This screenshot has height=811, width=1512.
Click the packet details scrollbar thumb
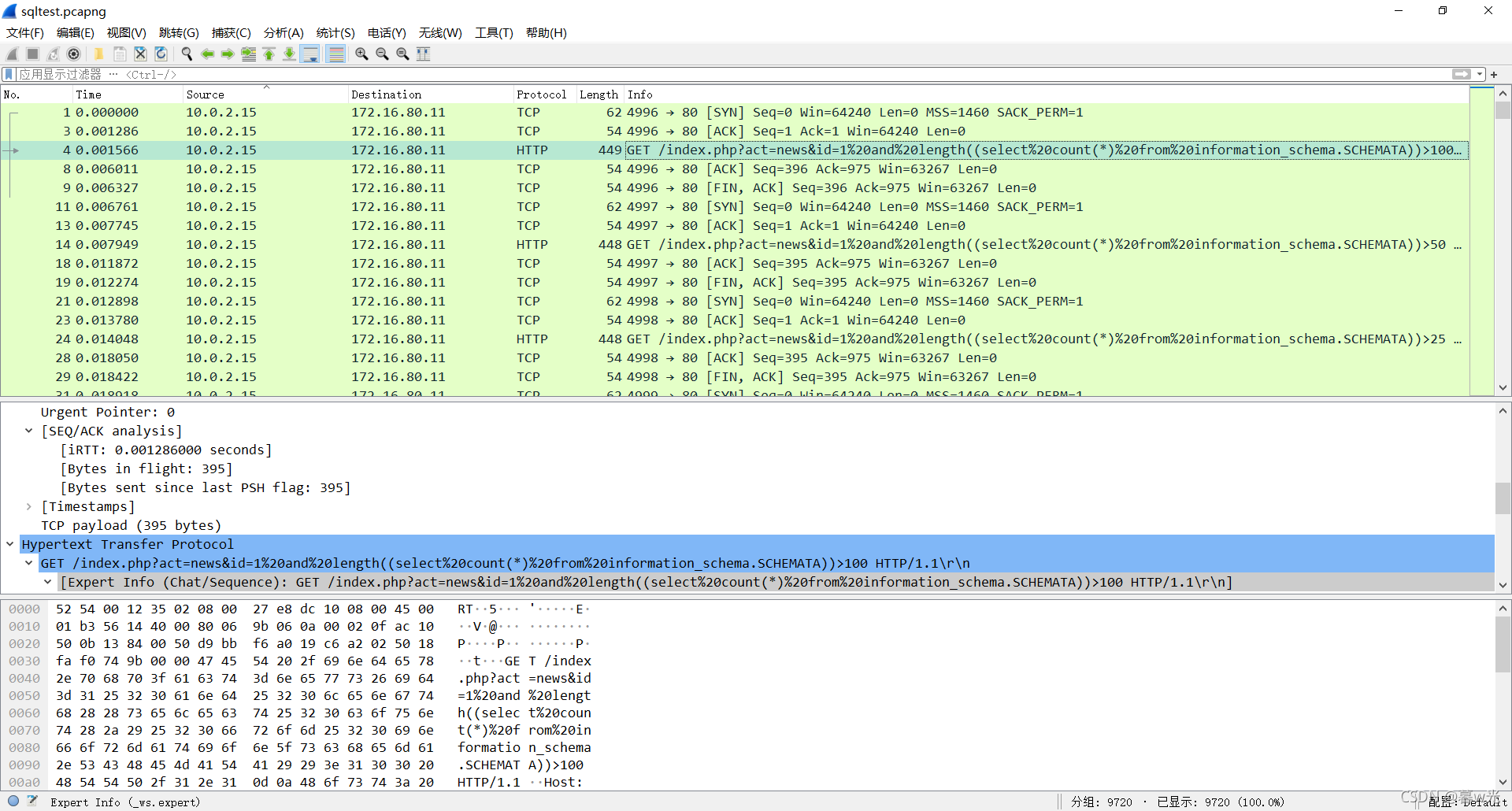pyautogui.click(x=1503, y=498)
